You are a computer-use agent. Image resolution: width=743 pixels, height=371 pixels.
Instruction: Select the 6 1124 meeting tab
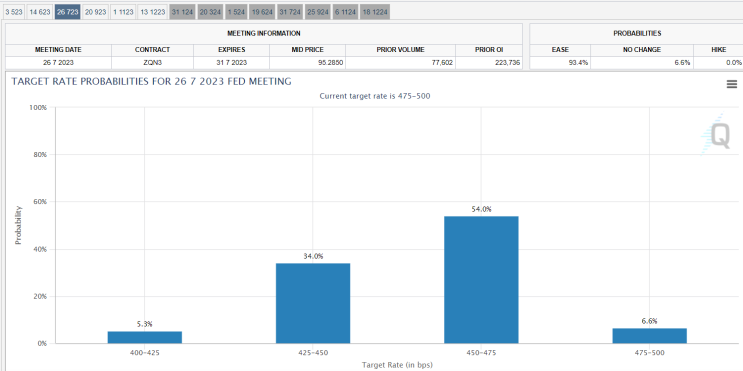[345, 12]
